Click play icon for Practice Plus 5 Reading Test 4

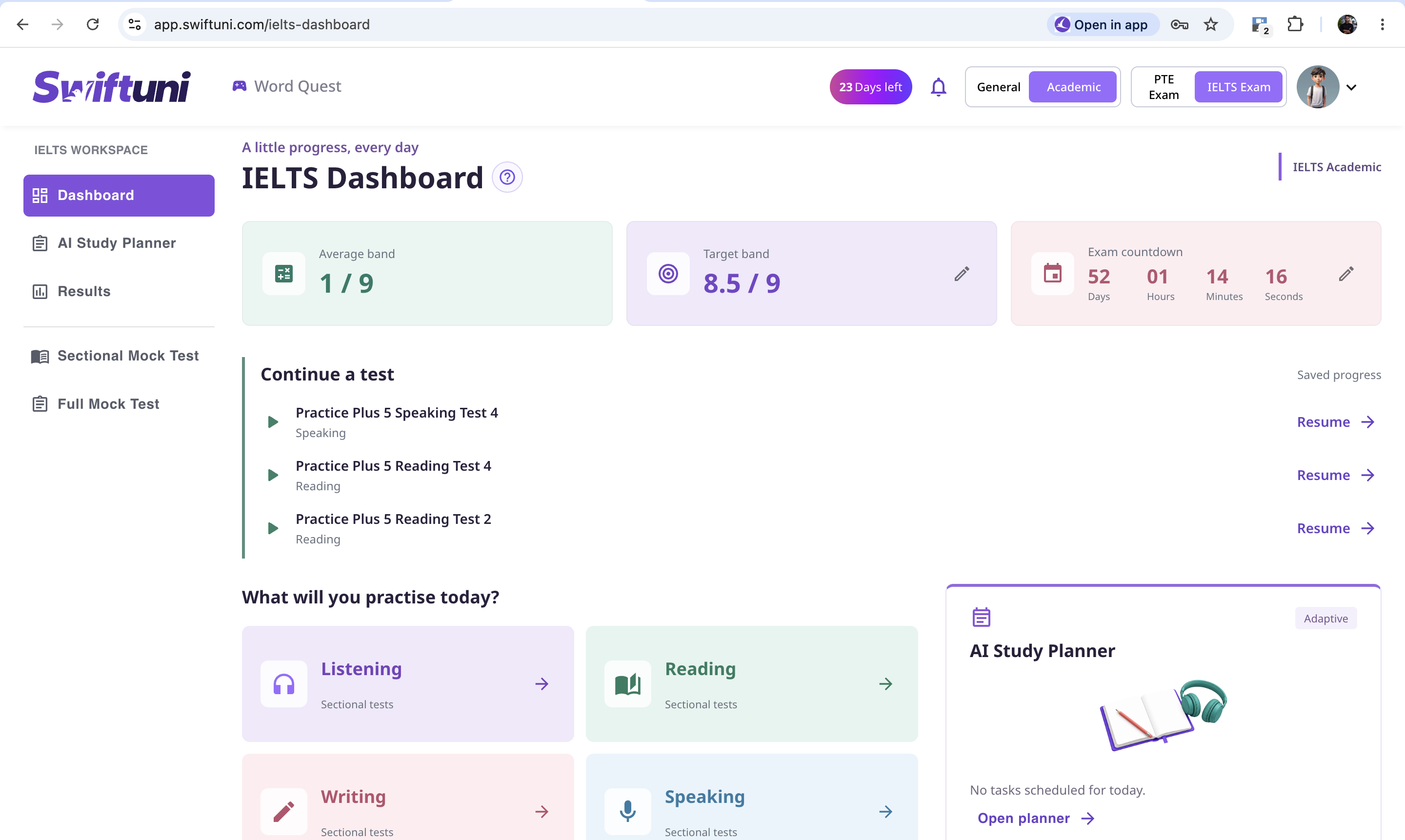pos(273,475)
